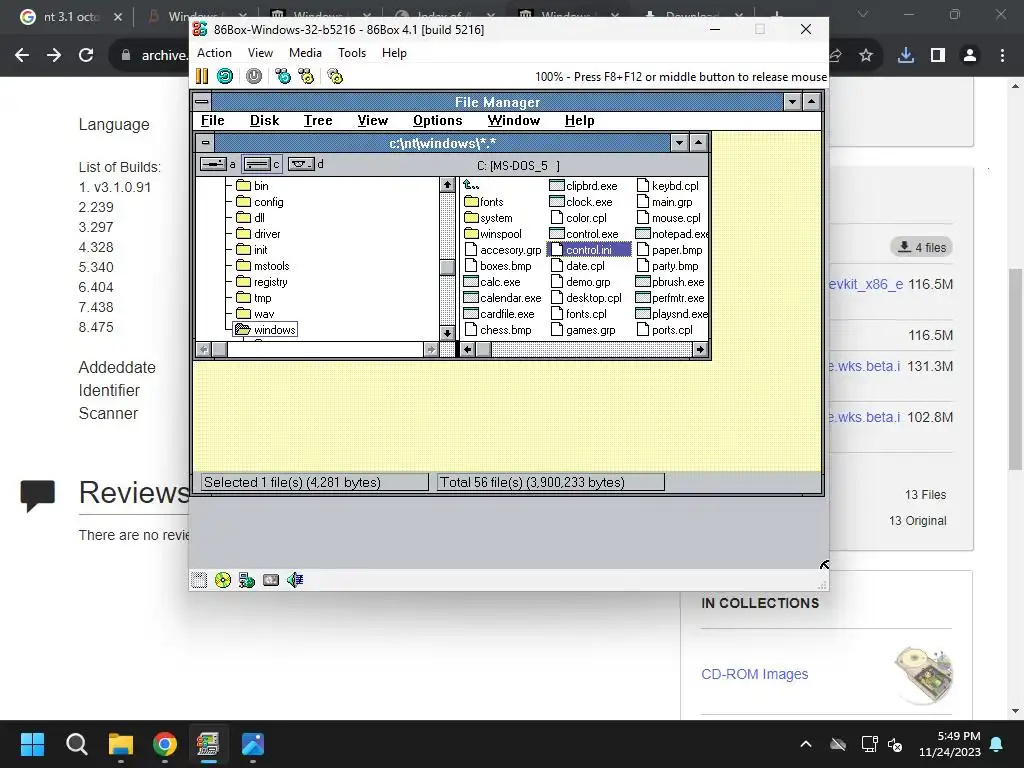
Task: Select the registry folder in tree
Action: 262,282
